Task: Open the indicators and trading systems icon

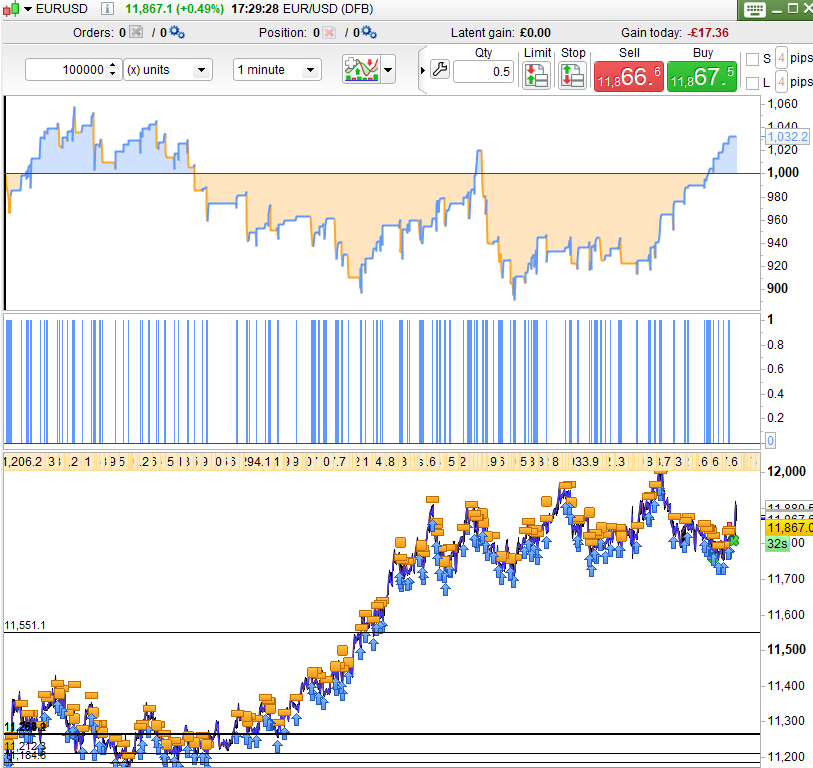Action: click(361, 69)
